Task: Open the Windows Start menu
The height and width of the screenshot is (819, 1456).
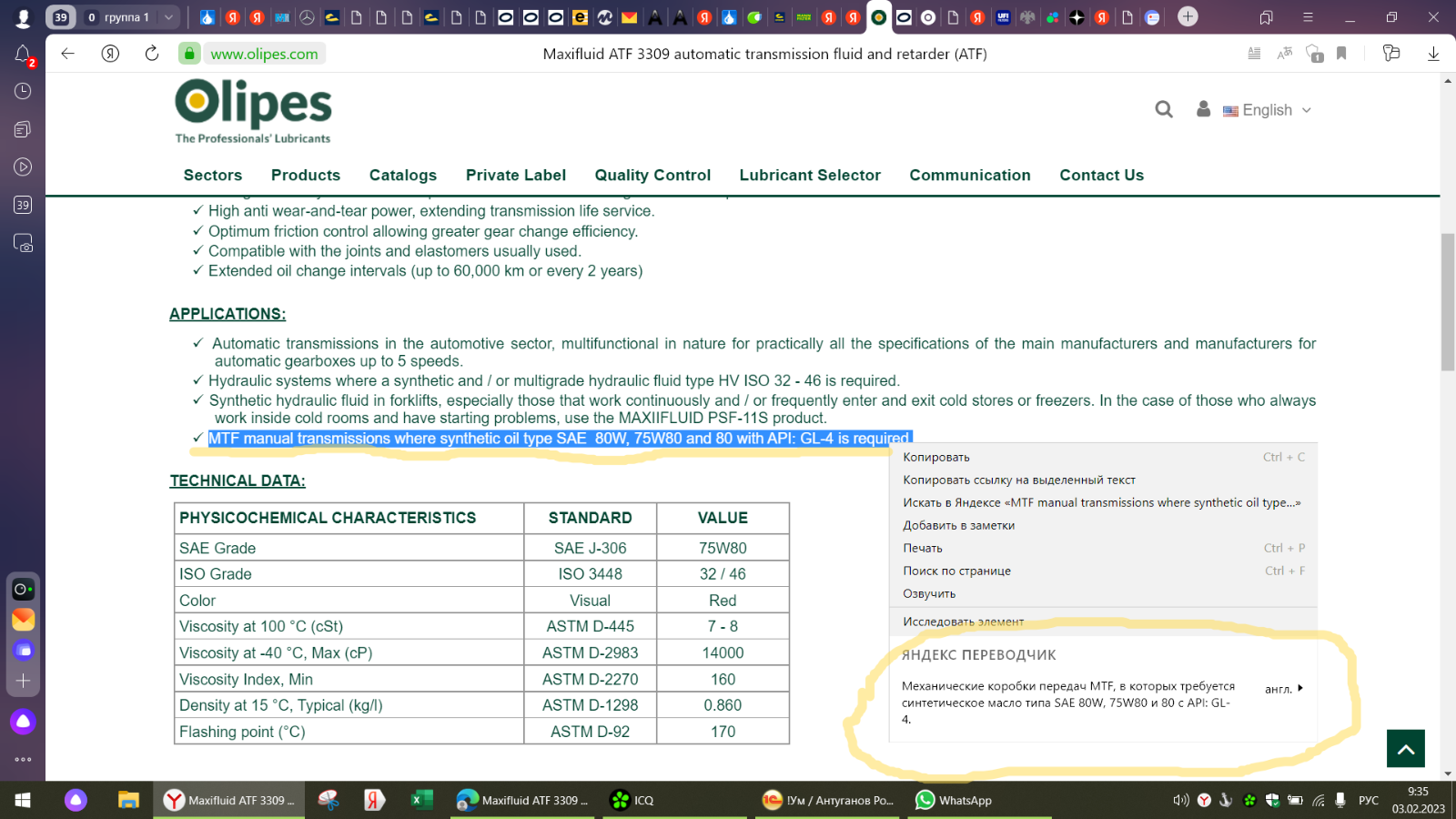Action: 23,800
